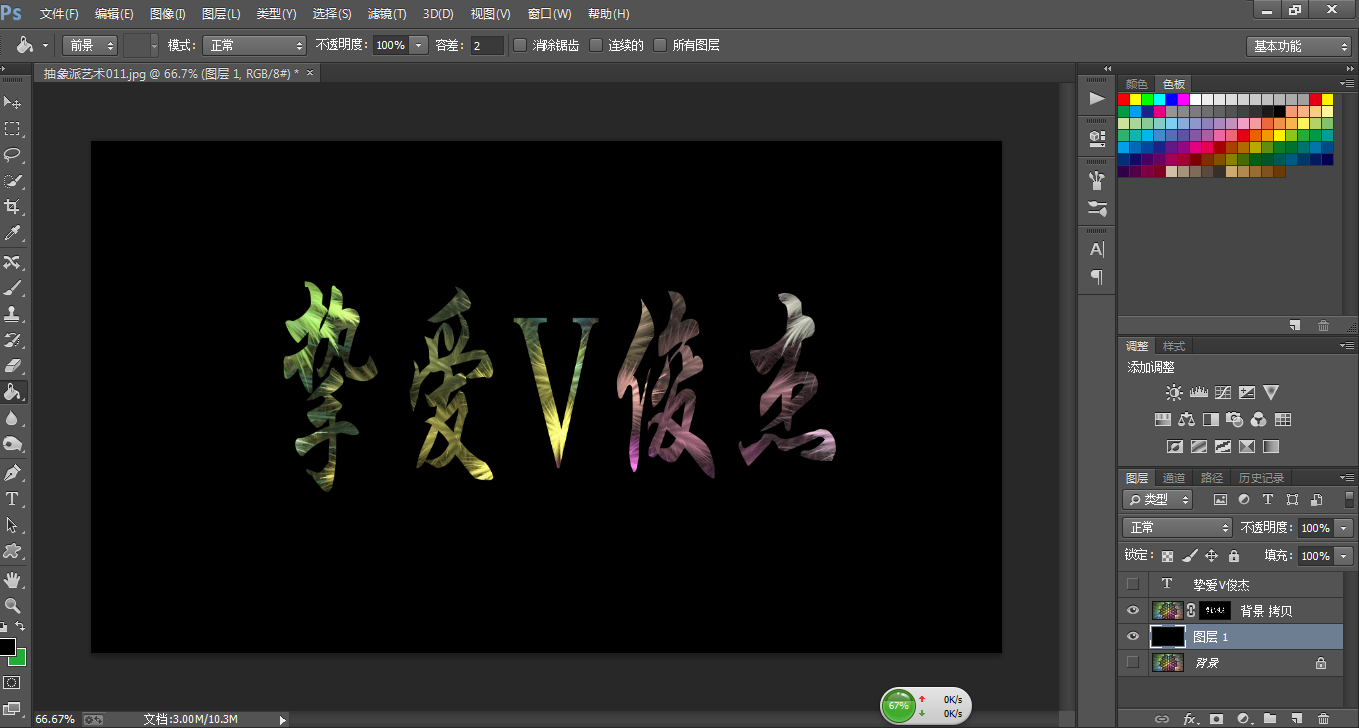Add a Levels adjustment
Viewport: 1359px width, 728px height.
click(x=1198, y=393)
